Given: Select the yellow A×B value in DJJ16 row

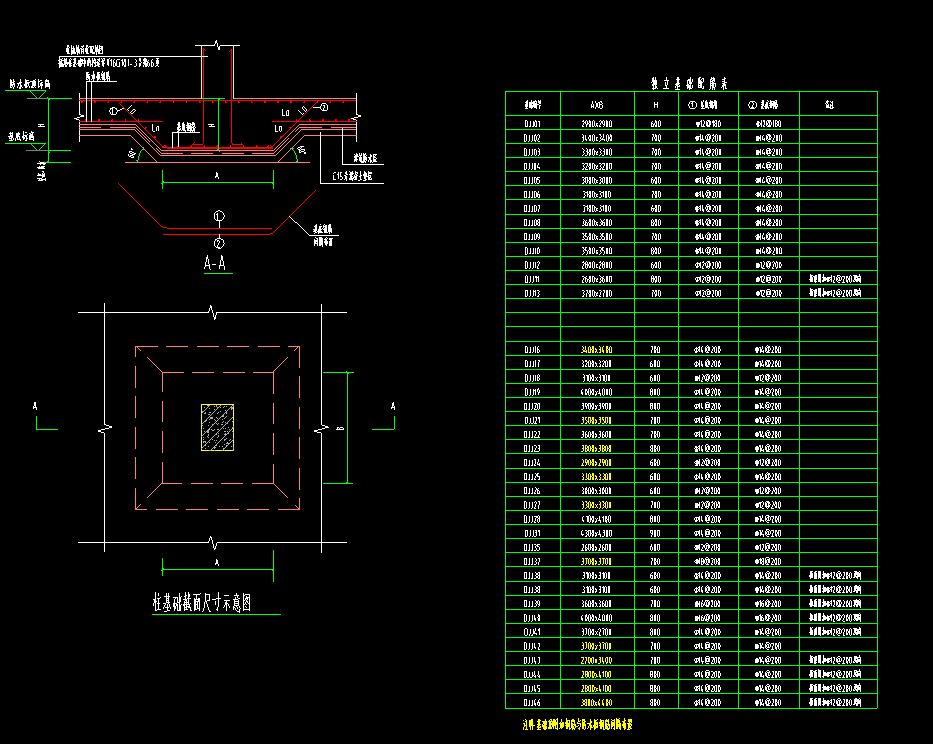Looking at the screenshot, I should pos(597,350).
